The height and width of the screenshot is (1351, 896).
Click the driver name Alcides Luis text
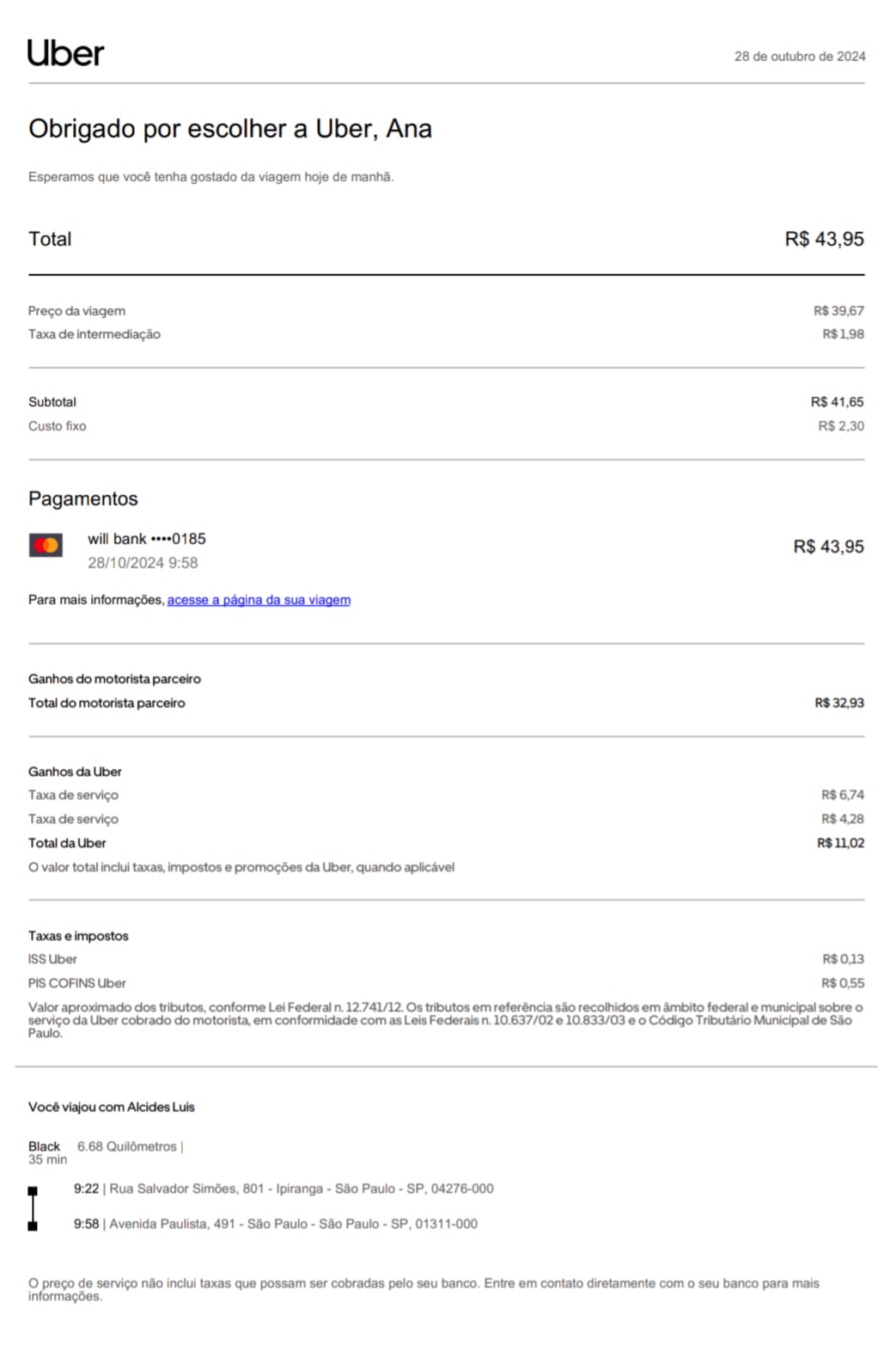[161, 1107]
